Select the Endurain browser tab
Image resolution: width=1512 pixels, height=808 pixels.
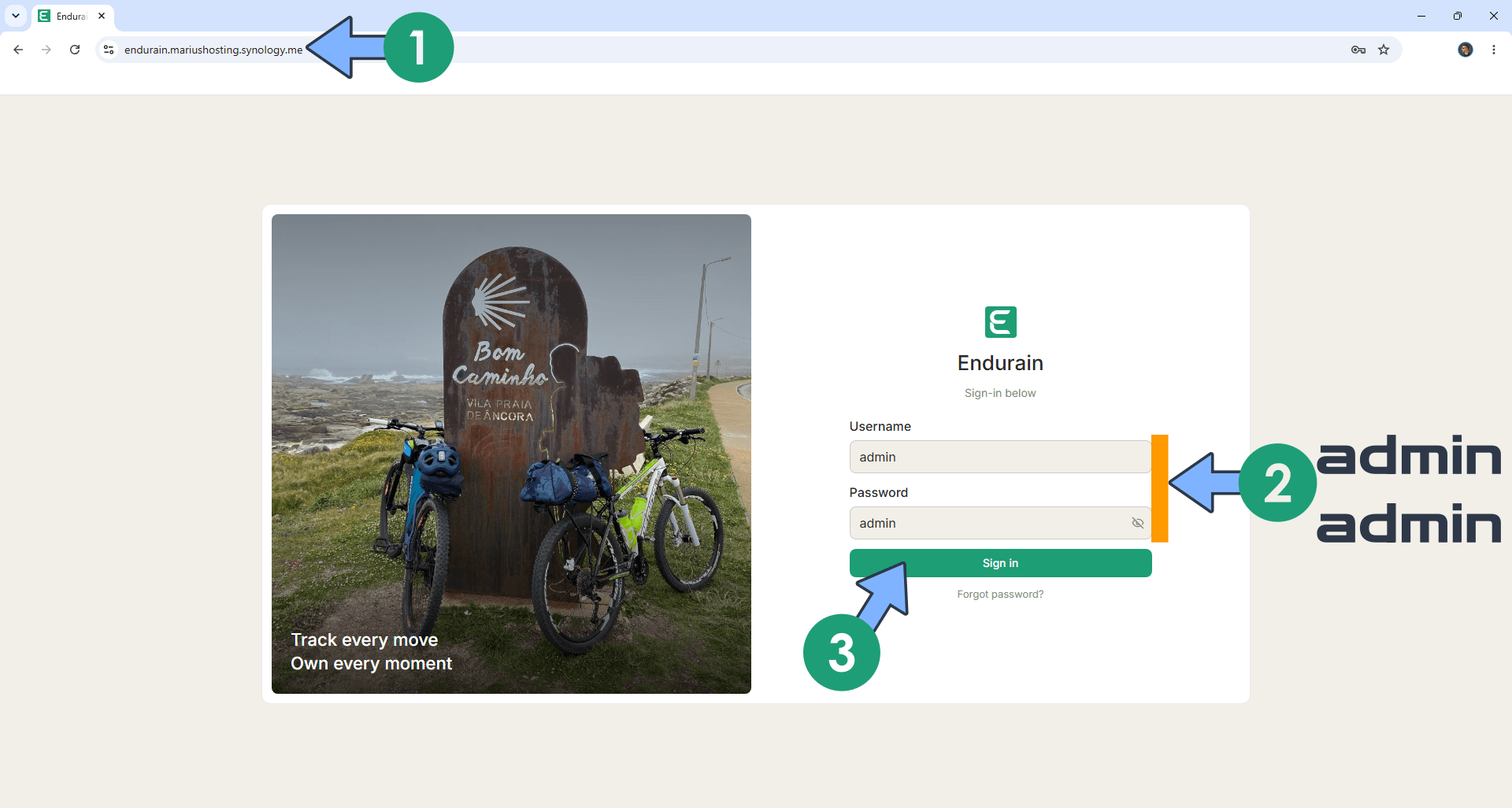tap(73, 16)
